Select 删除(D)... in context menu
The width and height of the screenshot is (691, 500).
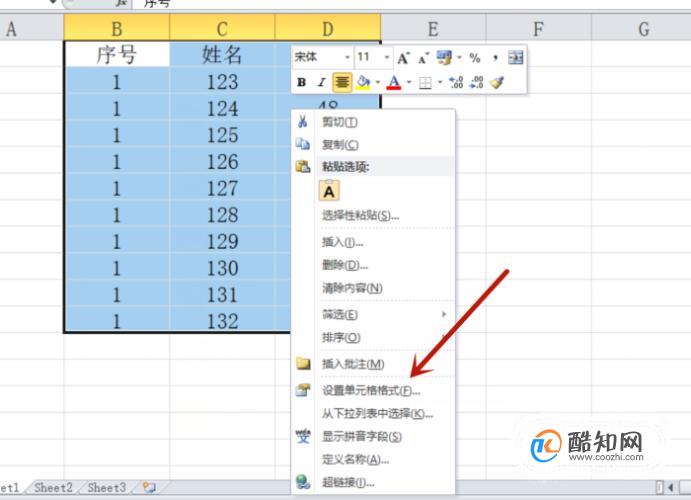(373, 265)
